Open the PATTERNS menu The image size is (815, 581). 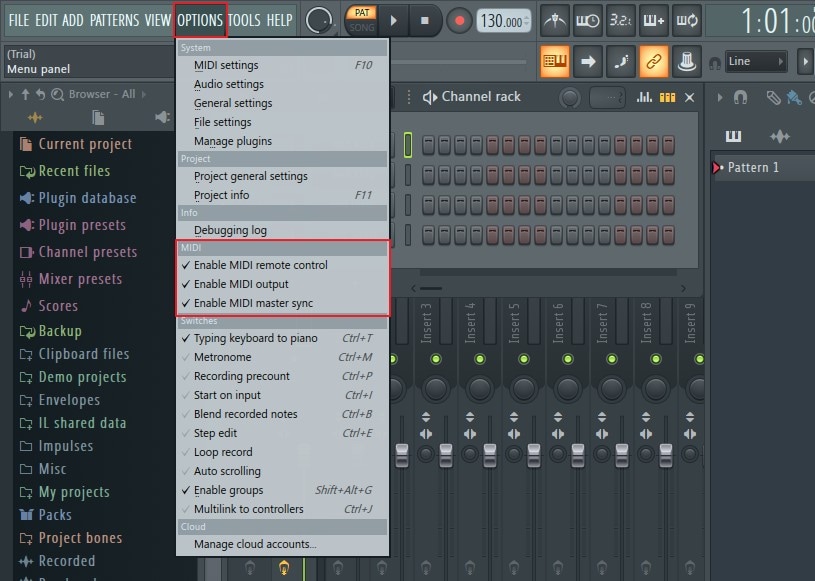pyautogui.click(x=114, y=20)
